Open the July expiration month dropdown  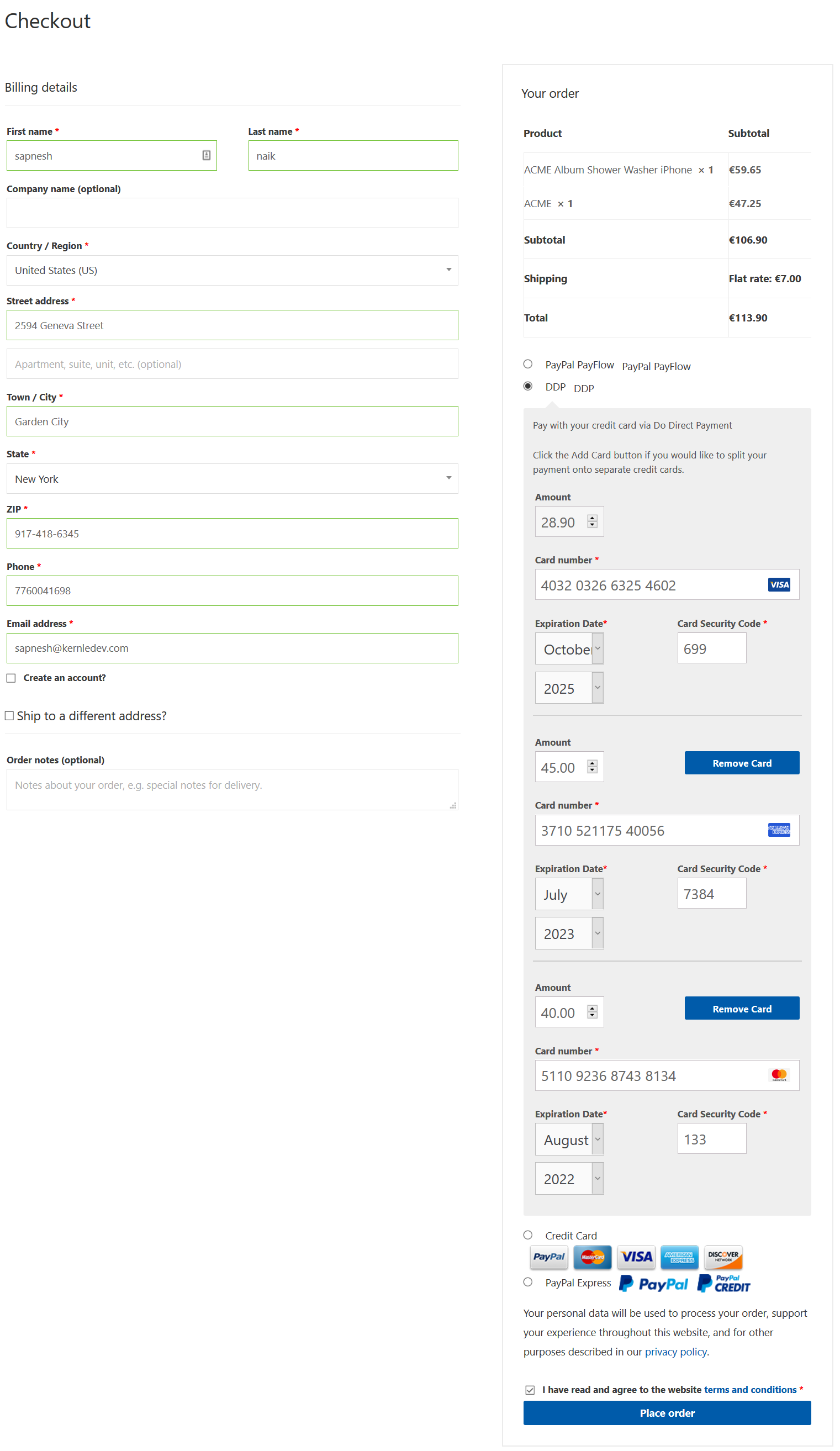tap(569, 895)
